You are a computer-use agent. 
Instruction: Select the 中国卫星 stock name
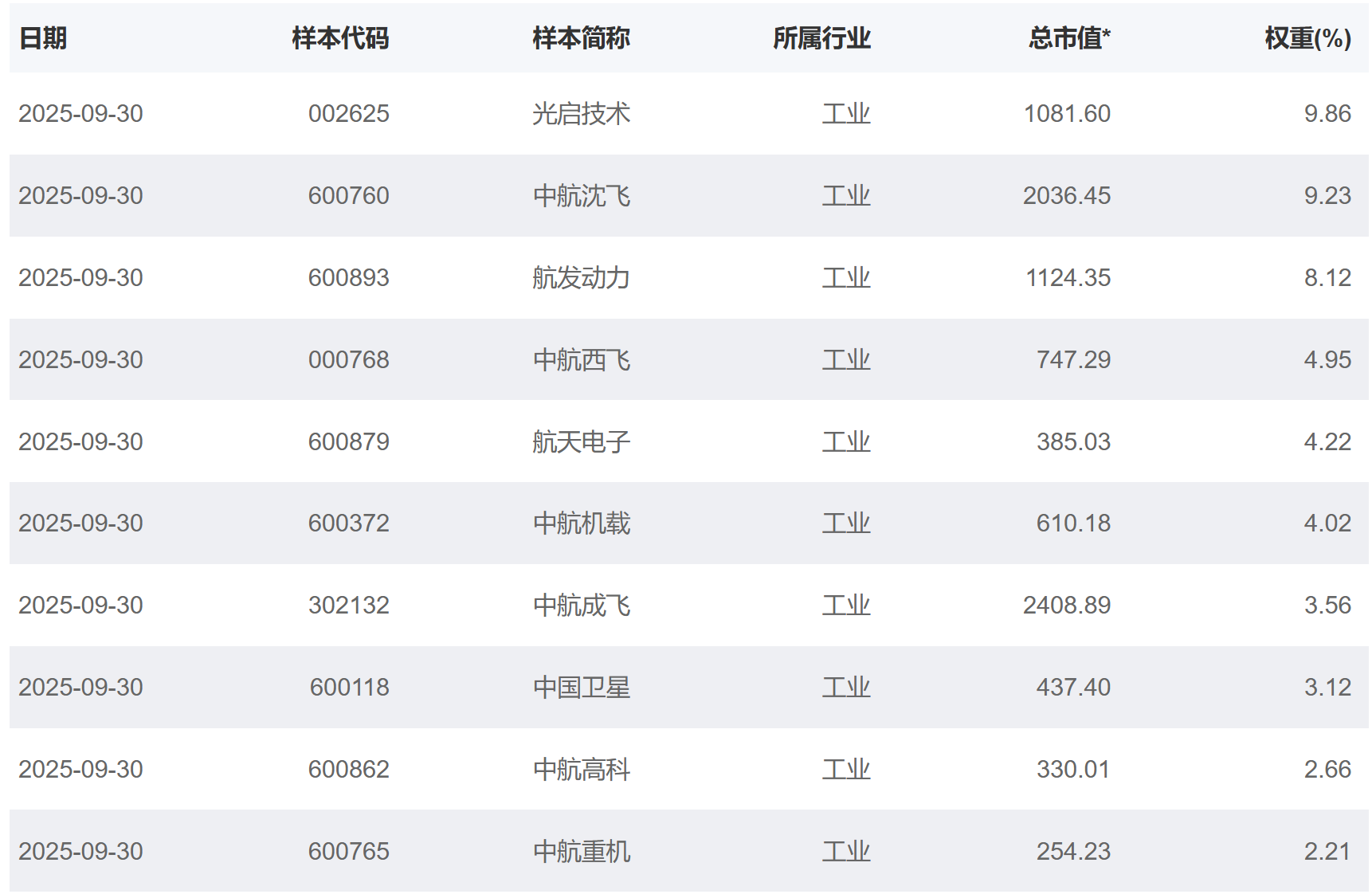(x=581, y=688)
